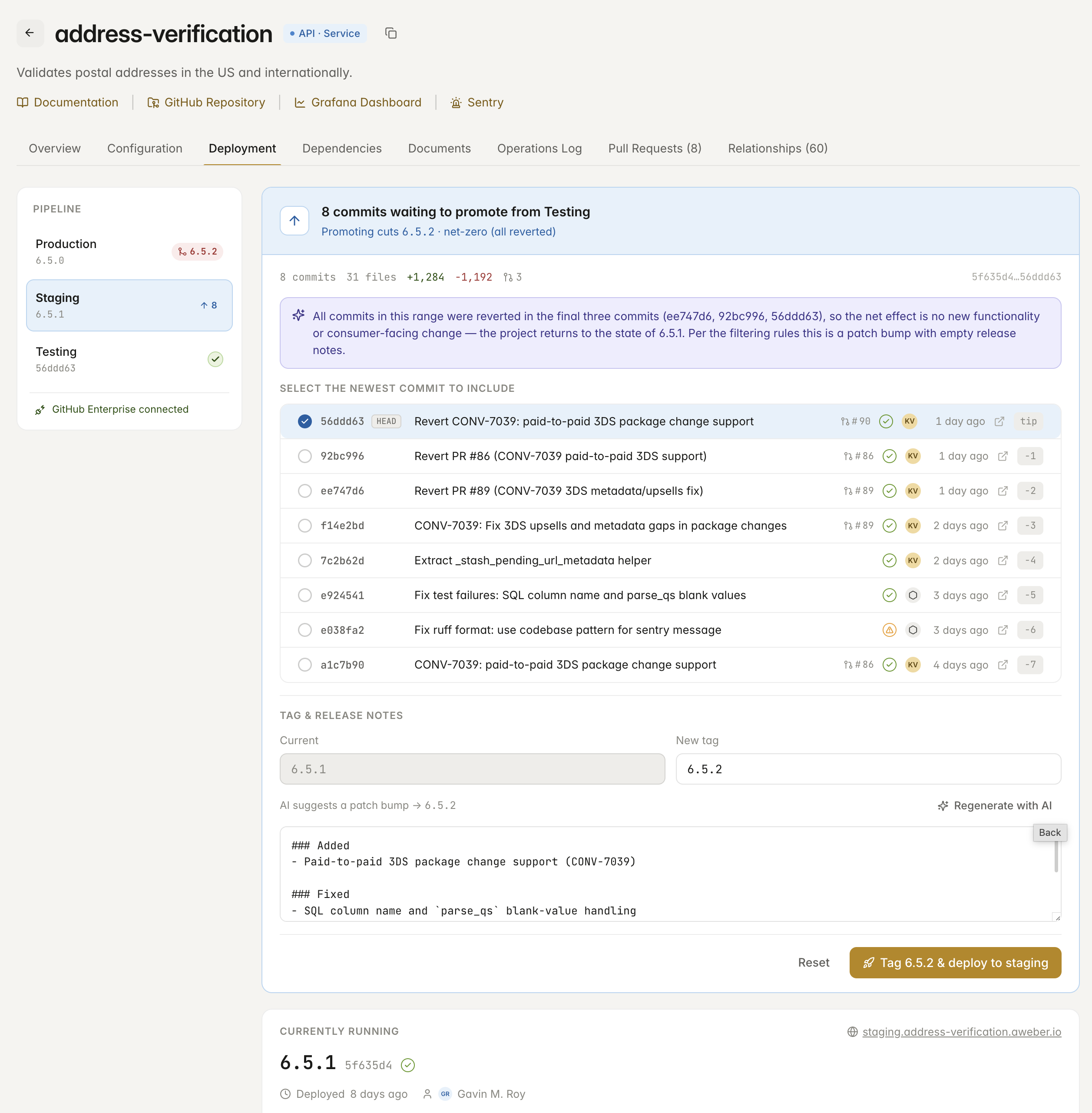Image resolution: width=1092 pixels, height=1113 pixels.
Task: Click the GitHub Enterprise connected status
Action: [x=112, y=409]
